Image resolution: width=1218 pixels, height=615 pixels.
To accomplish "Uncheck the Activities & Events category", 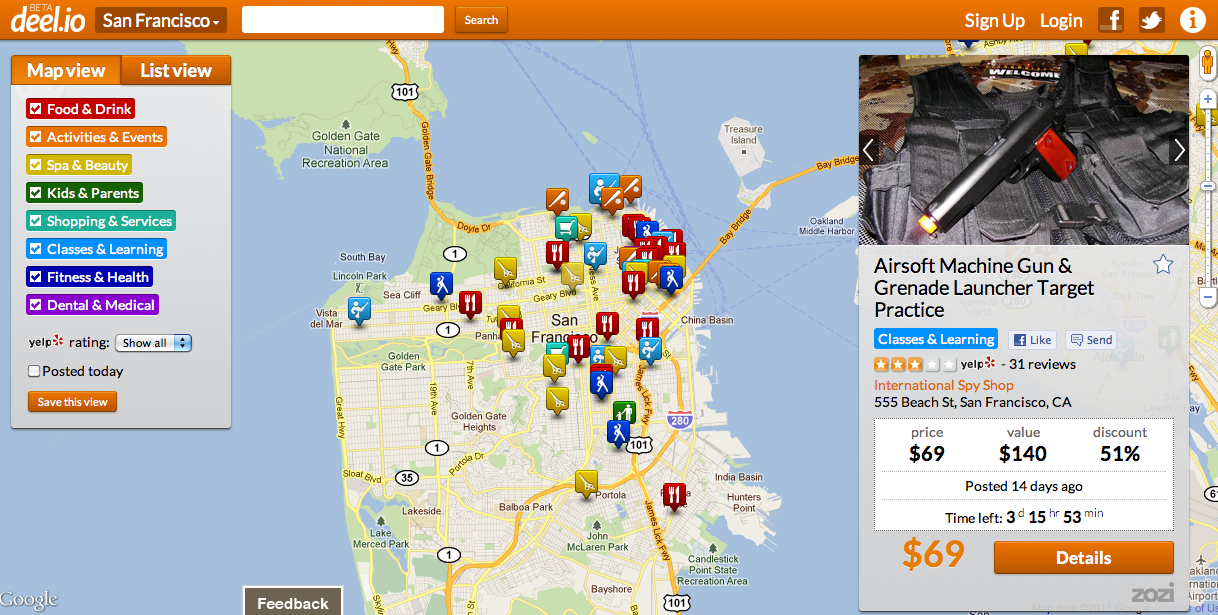I will click(x=96, y=137).
